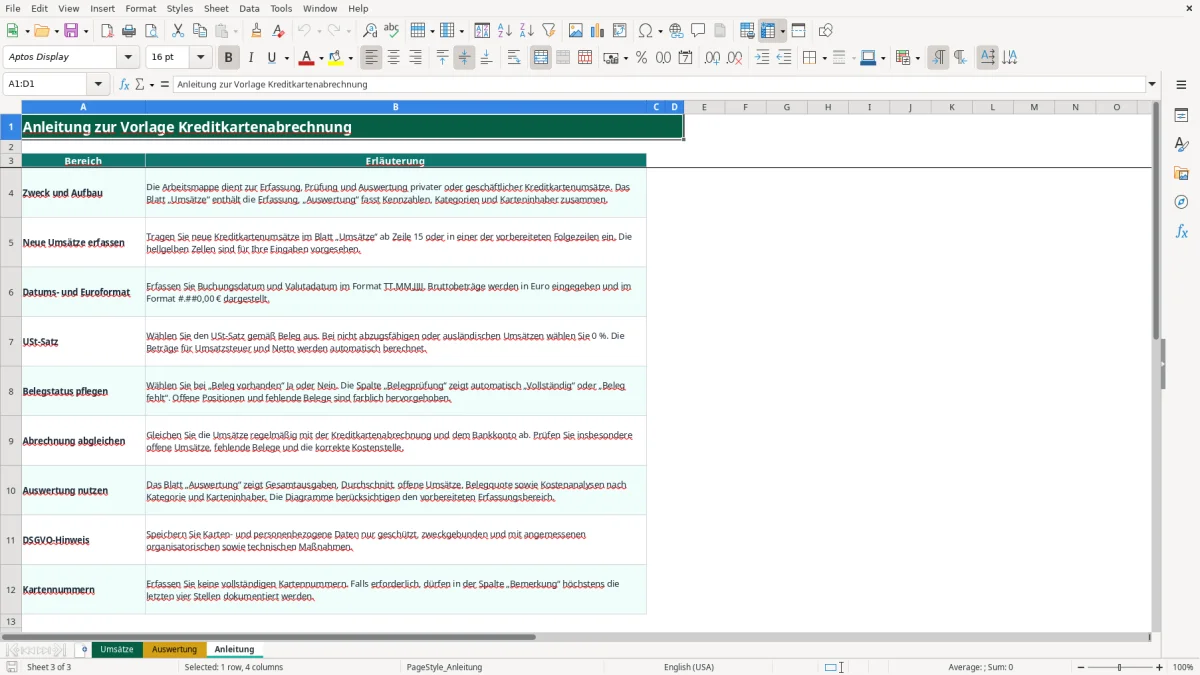
Task: Toggle Bold formatting
Action: tap(229, 58)
